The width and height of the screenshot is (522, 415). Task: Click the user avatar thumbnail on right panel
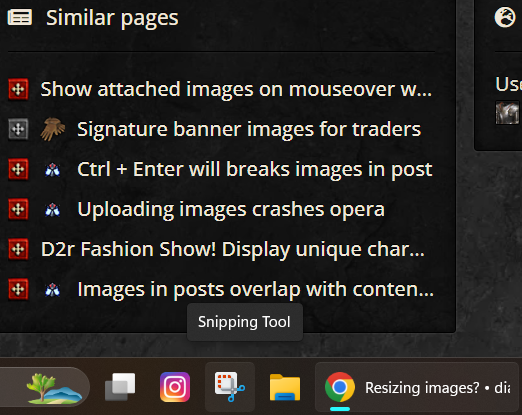[507, 113]
